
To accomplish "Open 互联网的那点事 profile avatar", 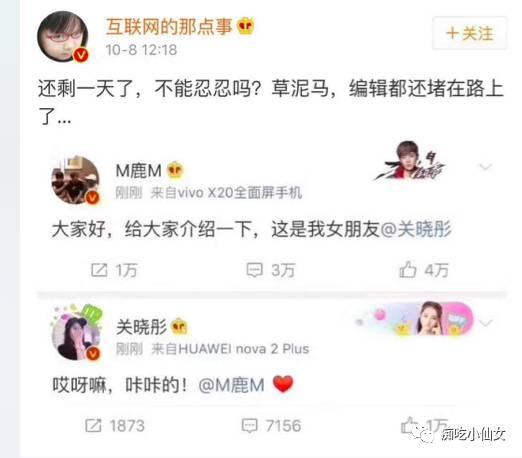I will point(63,37).
